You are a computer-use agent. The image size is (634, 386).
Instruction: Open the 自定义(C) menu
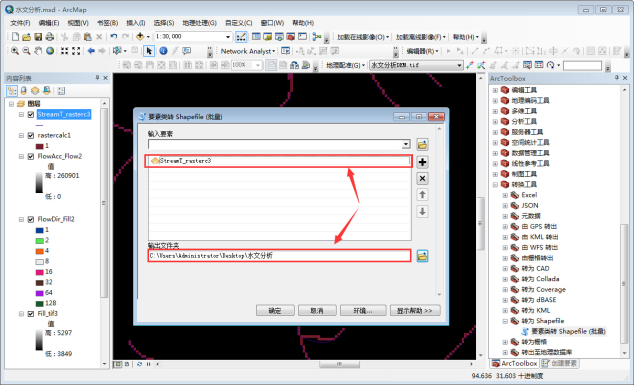(239, 23)
